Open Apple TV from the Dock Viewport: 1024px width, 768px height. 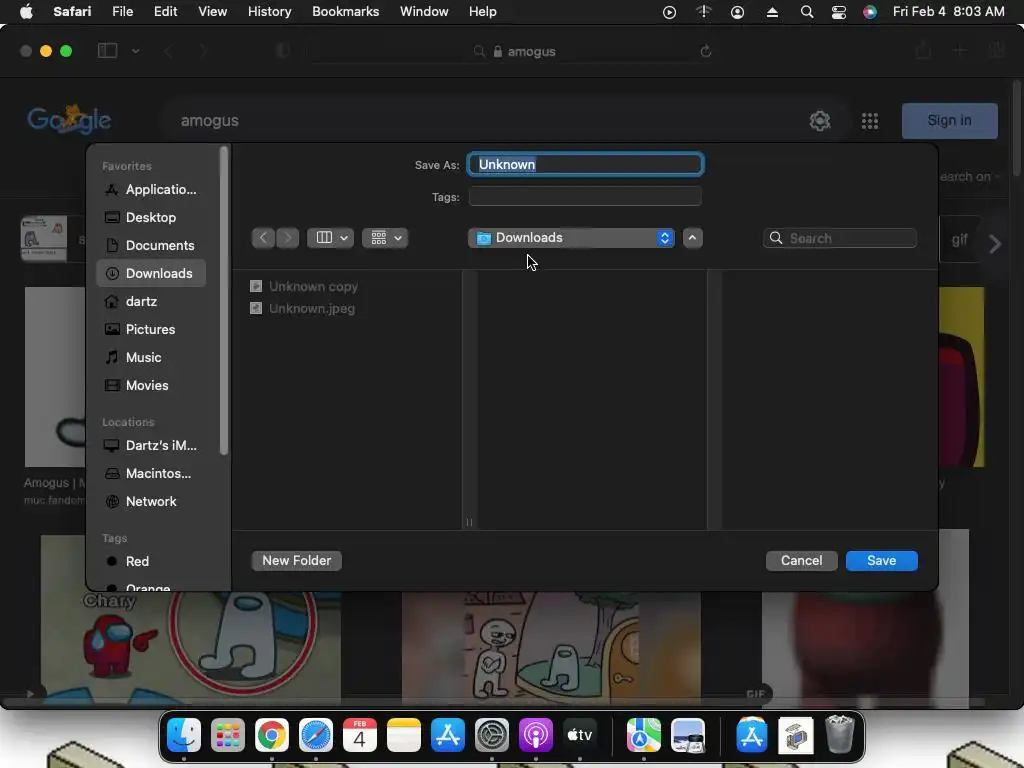click(580, 735)
